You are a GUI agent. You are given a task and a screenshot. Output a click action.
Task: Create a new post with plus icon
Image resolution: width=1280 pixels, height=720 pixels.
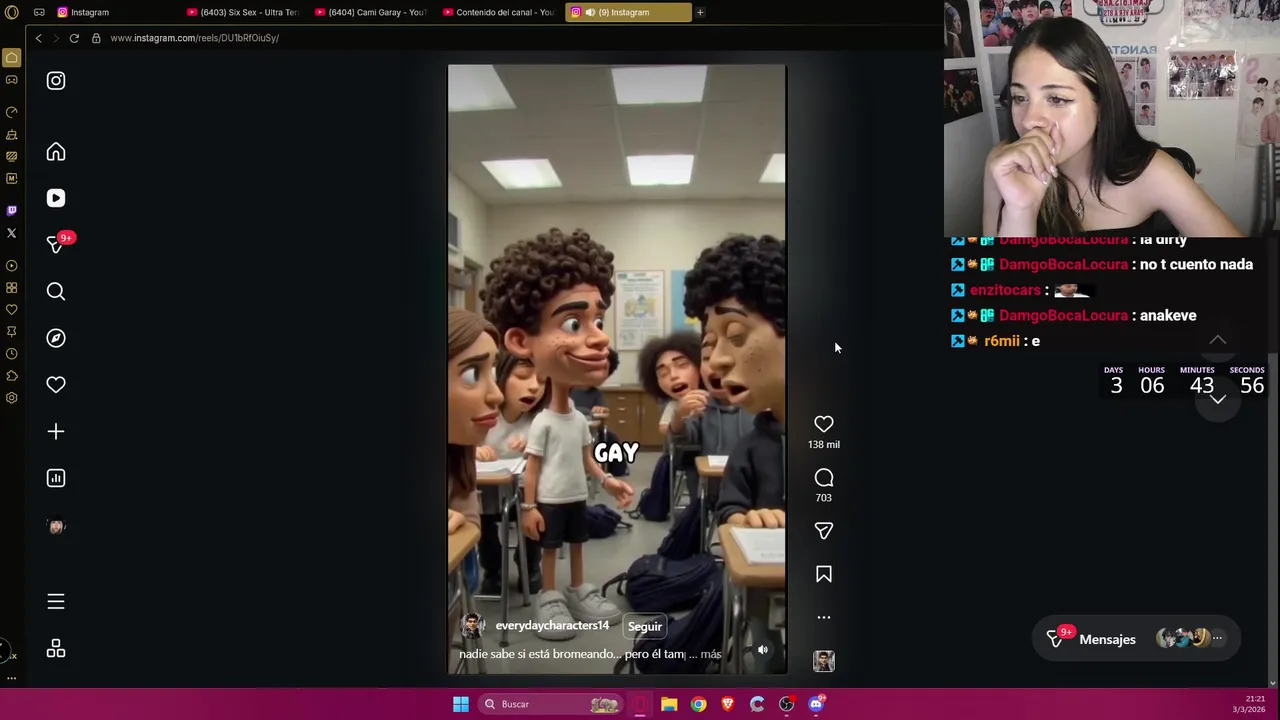(x=56, y=431)
